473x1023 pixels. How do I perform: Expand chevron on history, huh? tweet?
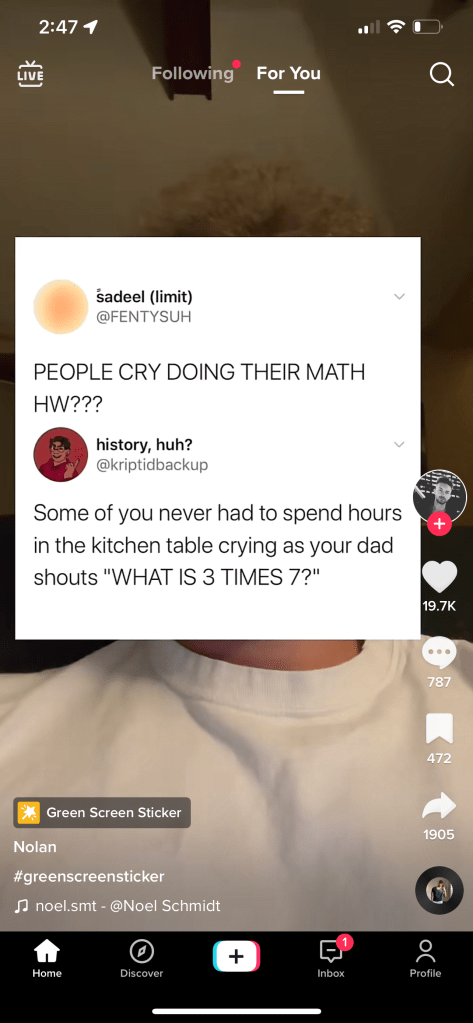pos(399,444)
